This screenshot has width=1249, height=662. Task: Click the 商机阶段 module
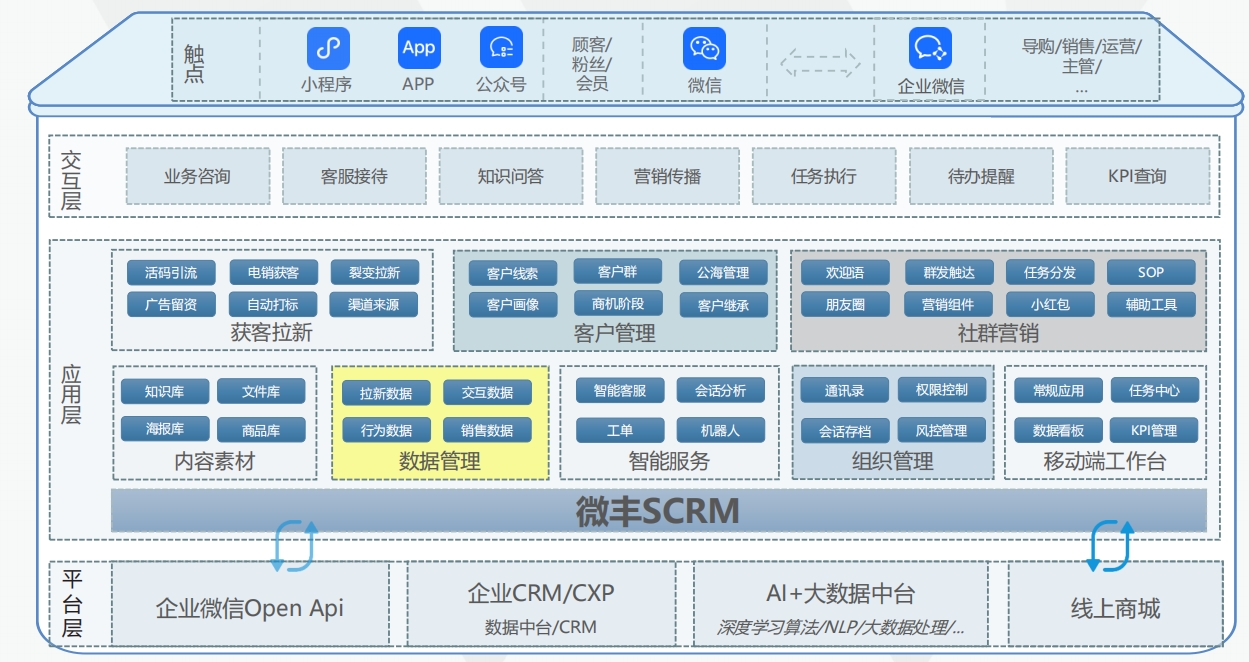point(617,303)
